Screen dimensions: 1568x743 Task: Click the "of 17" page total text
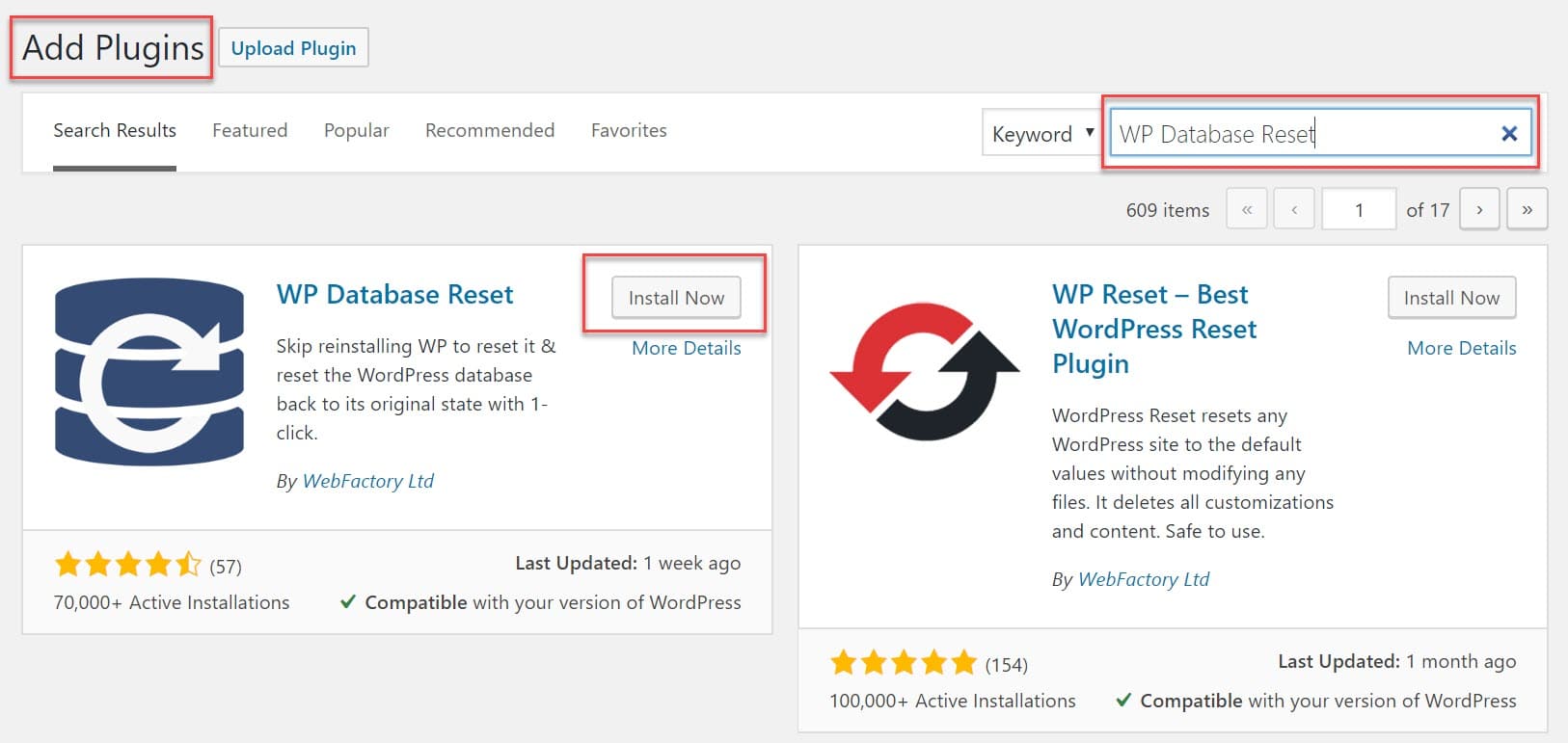[1428, 210]
